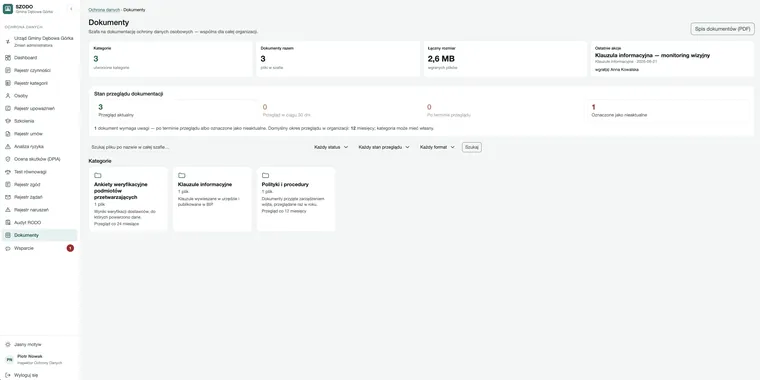760x380 pixels.
Task: Click the Szkolenia graduation cap icon
Action: pyautogui.click(x=8, y=121)
